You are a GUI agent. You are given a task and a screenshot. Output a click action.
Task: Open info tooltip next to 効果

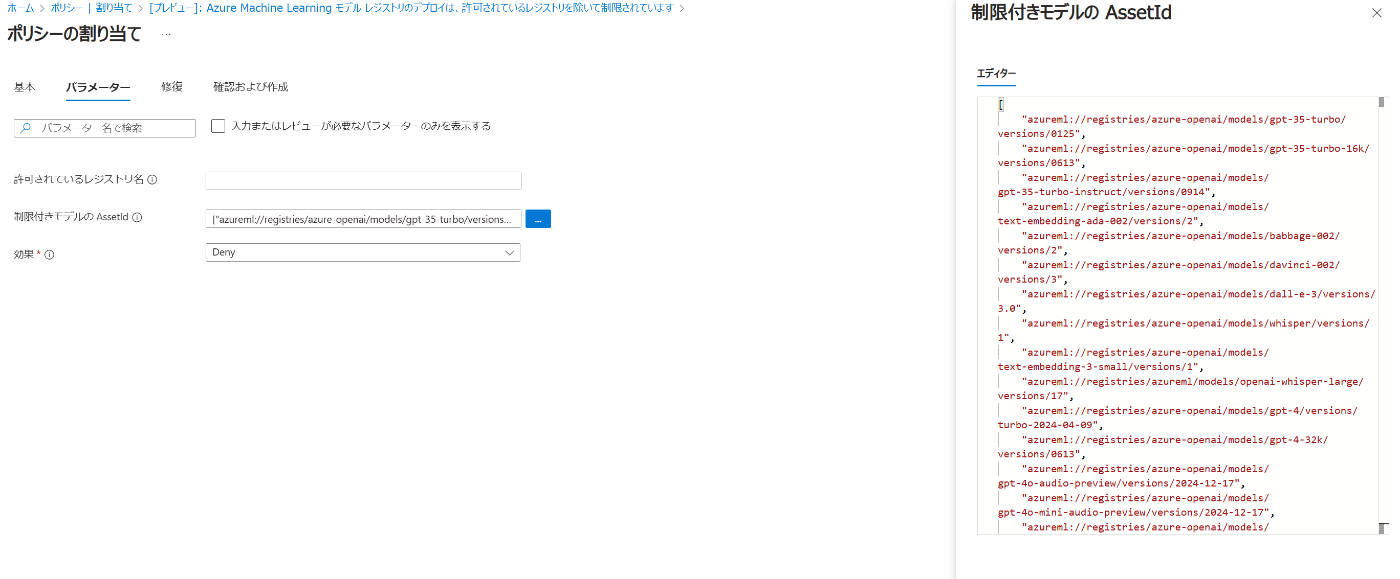point(49,255)
